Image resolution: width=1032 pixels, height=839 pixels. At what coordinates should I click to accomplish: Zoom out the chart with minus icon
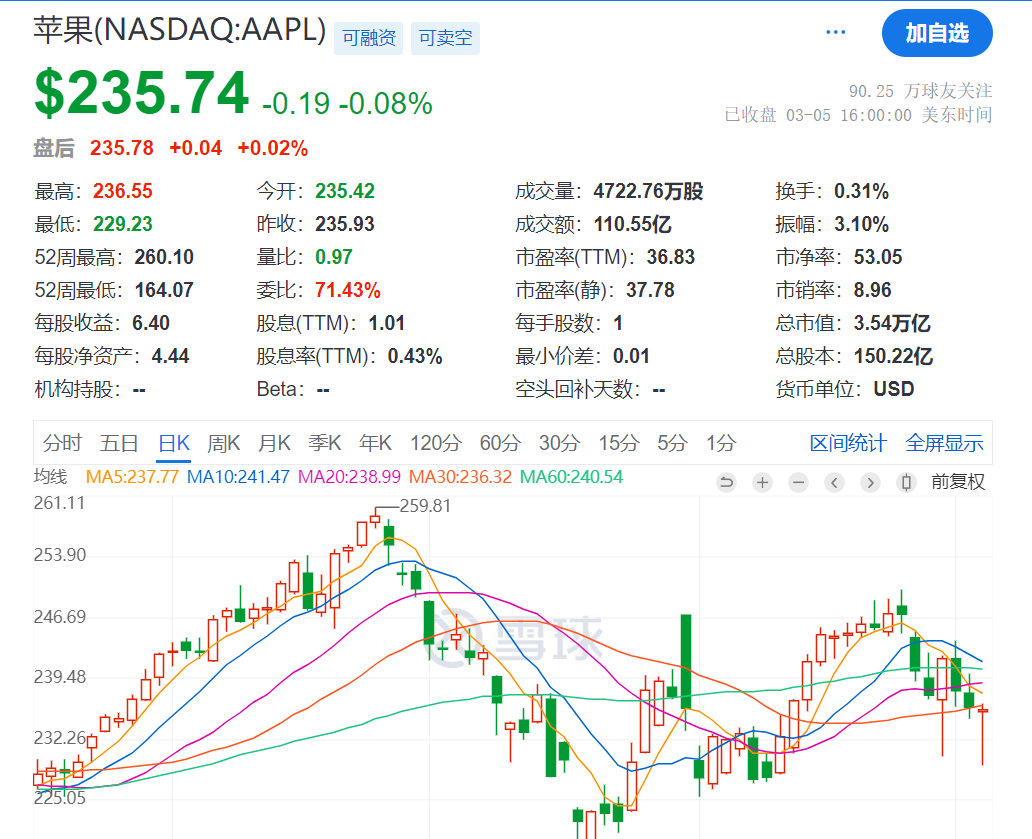(798, 483)
